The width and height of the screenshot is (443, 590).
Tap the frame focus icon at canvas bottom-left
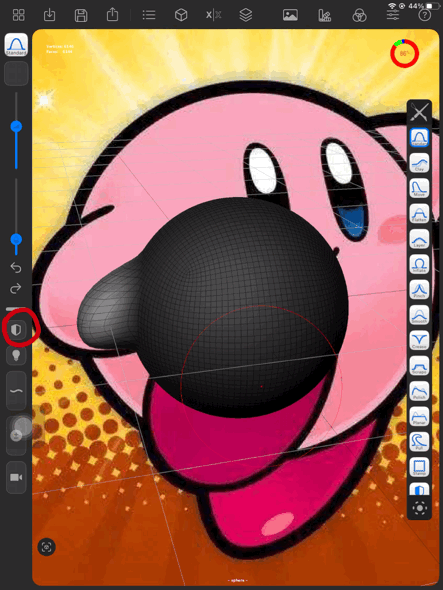click(x=47, y=547)
